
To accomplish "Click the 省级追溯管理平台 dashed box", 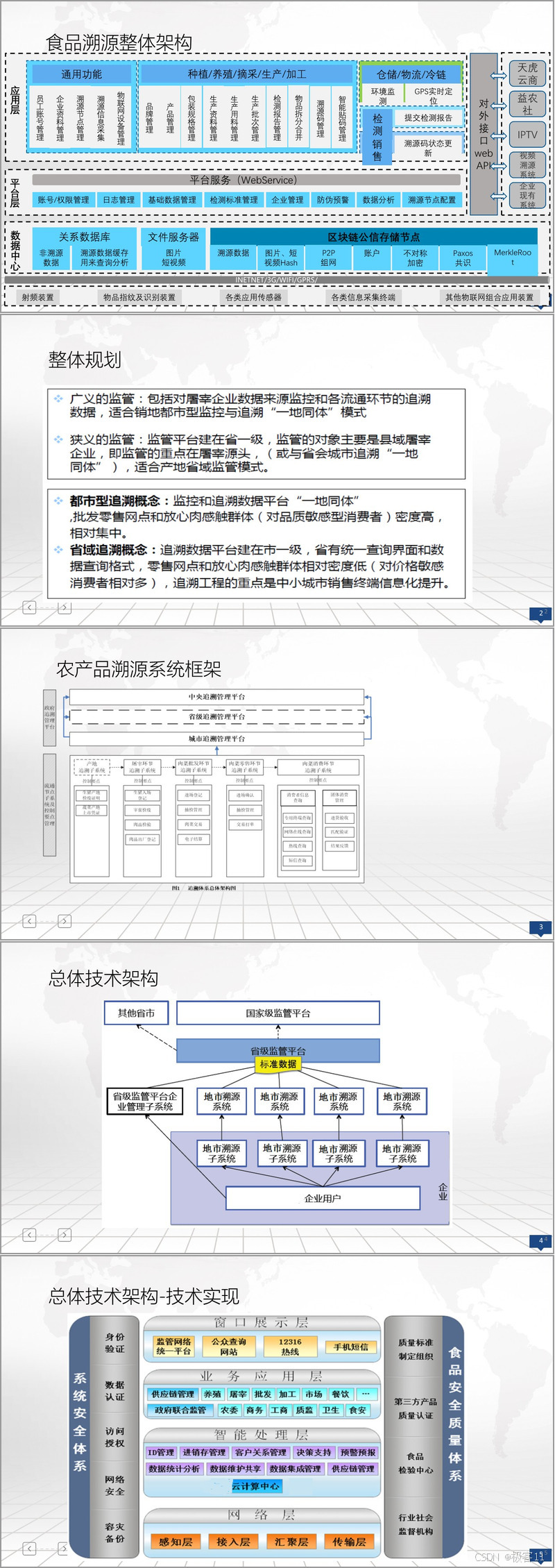I will point(216,716).
